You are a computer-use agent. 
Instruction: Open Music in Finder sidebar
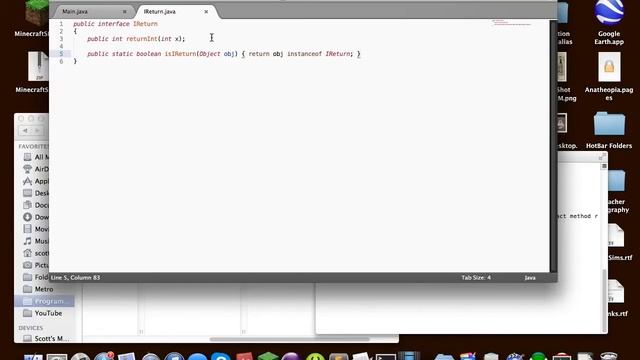[x=36, y=241]
